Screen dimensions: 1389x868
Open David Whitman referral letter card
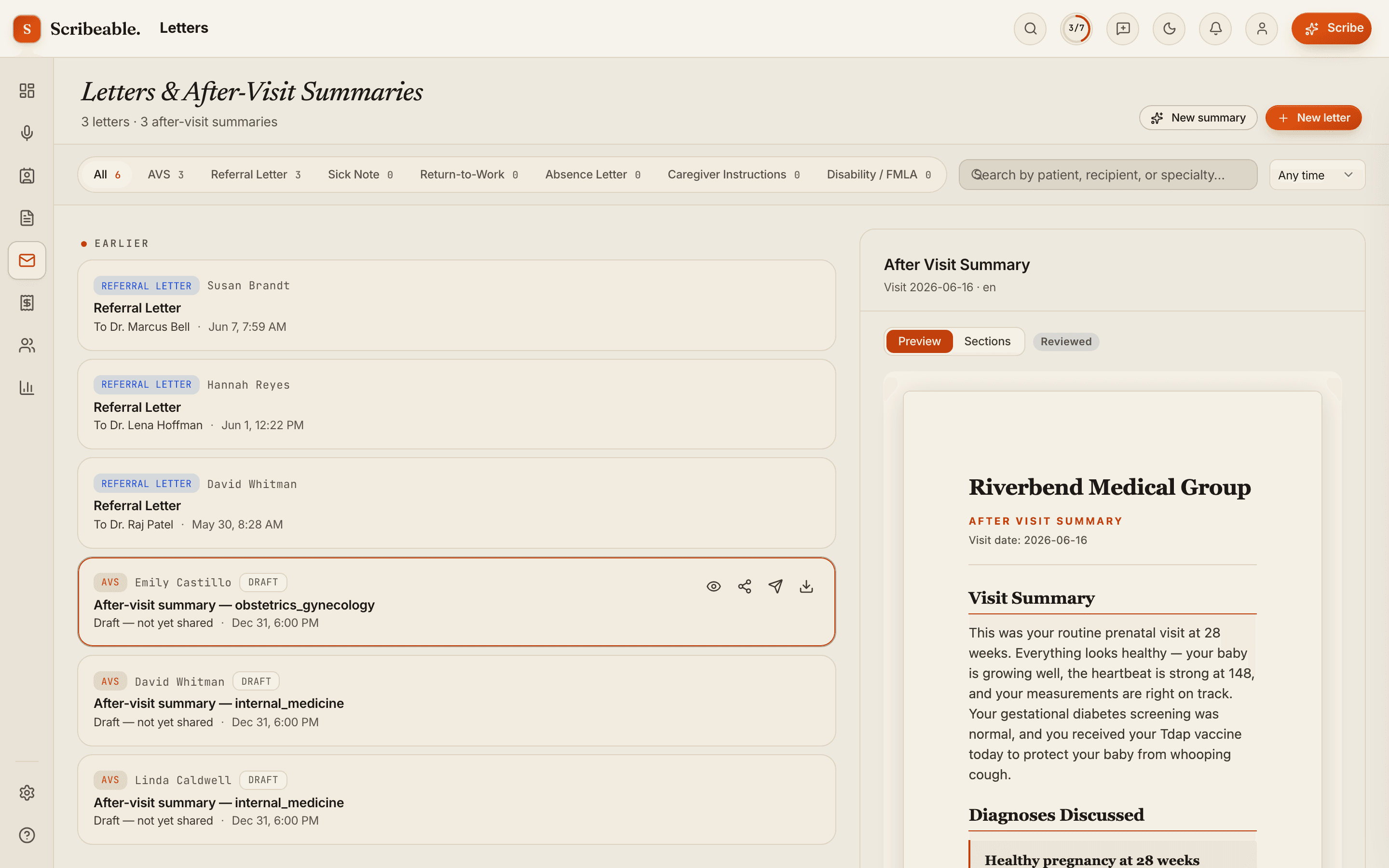click(456, 503)
